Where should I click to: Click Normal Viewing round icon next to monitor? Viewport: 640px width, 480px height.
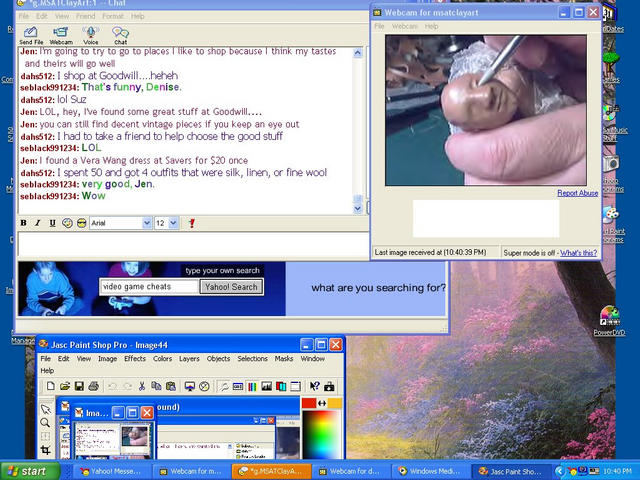pyautogui.click(x=204, y=386)
